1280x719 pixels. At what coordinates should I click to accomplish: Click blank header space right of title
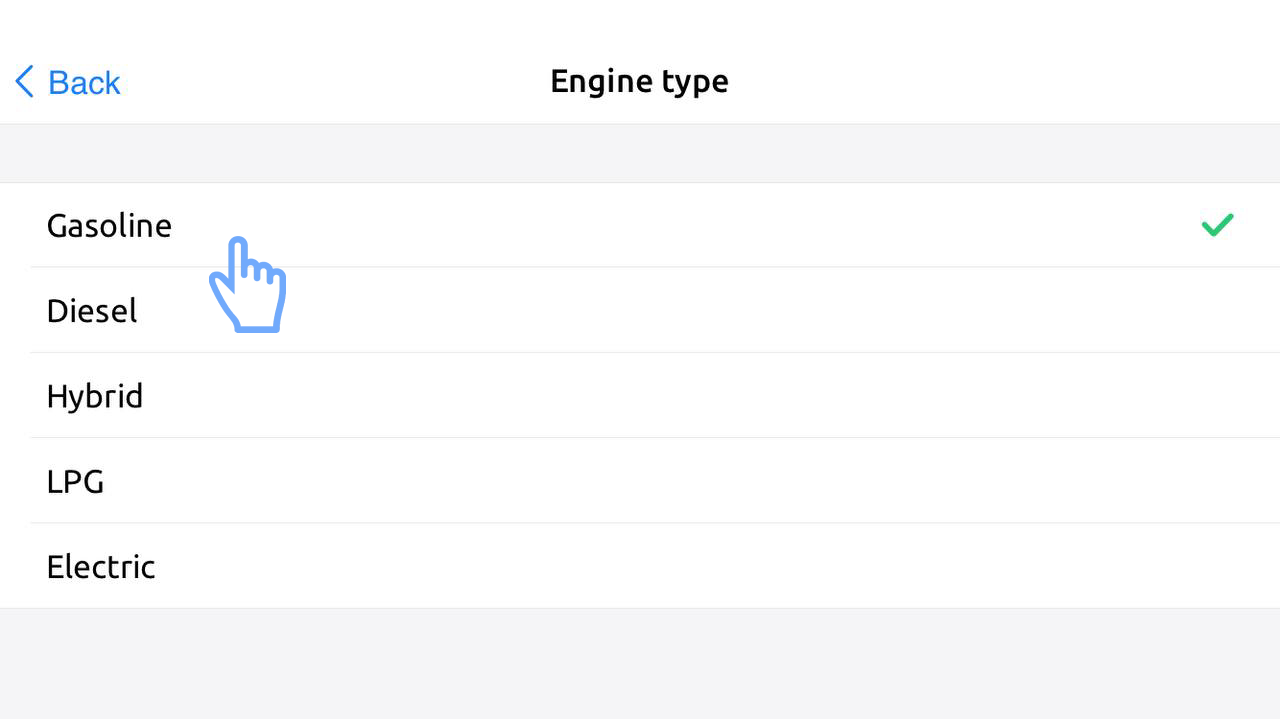1000,81
